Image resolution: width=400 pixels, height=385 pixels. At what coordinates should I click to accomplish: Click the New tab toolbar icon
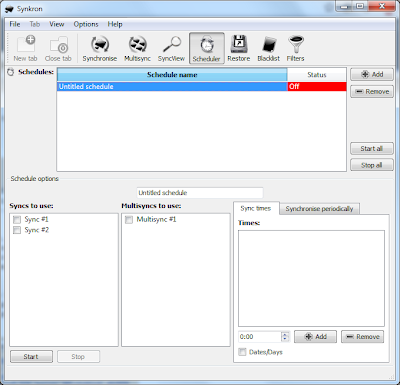point(25,49)
